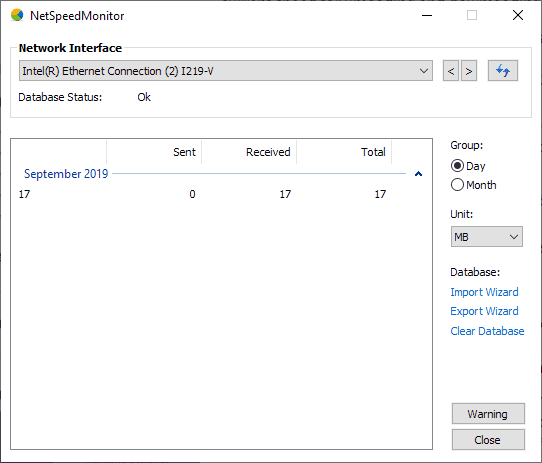This screenshot has height=463, width=542.
Task: Click the Sent value 0 cell
Action: click(192, 194)
